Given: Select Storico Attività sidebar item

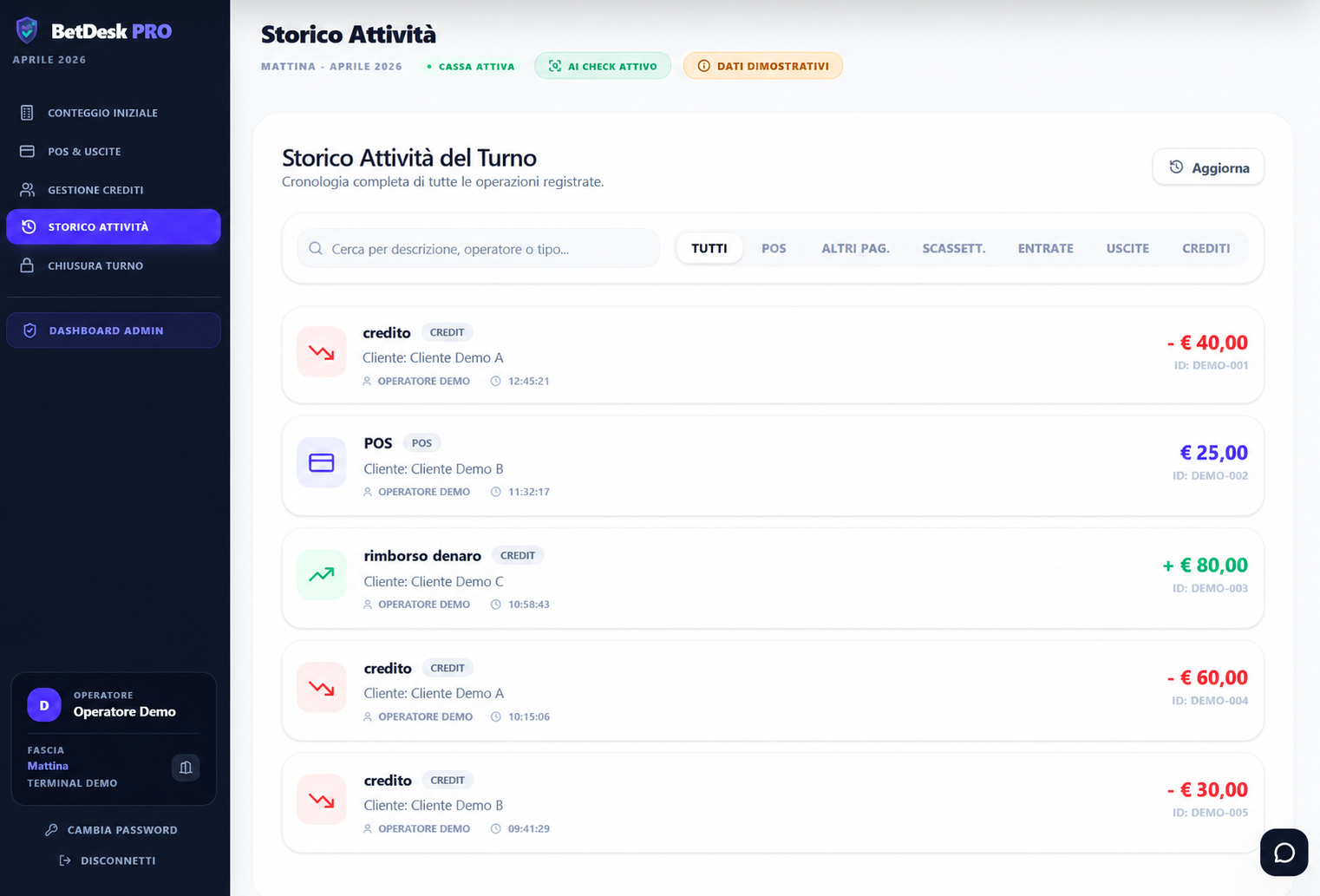Looking at the screenshot, I should coord(113,226).
